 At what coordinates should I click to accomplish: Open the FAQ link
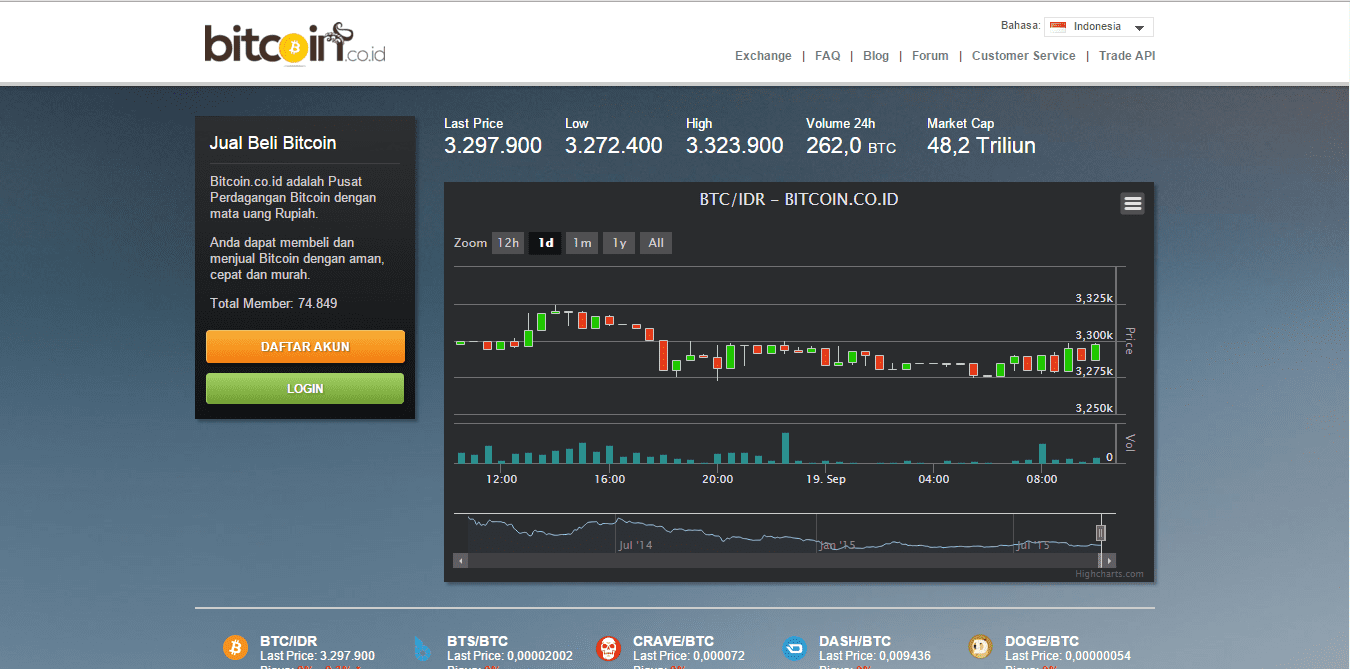pos(828,56)
